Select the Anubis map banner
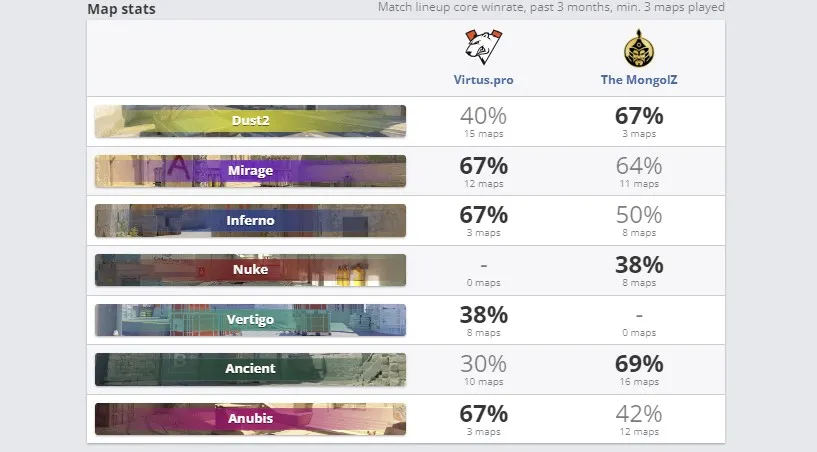The height and width of the screenshot is (452, 817). 250,419
